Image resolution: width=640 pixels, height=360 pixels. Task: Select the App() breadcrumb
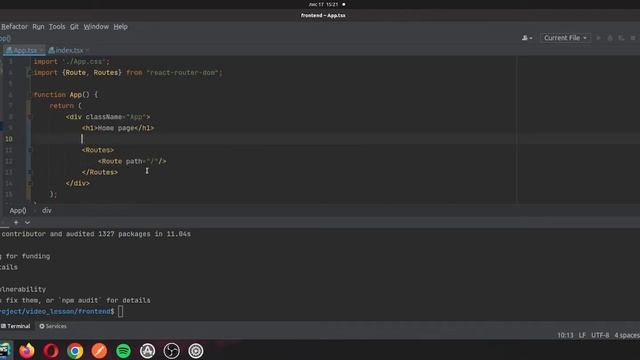pos(18,210)
